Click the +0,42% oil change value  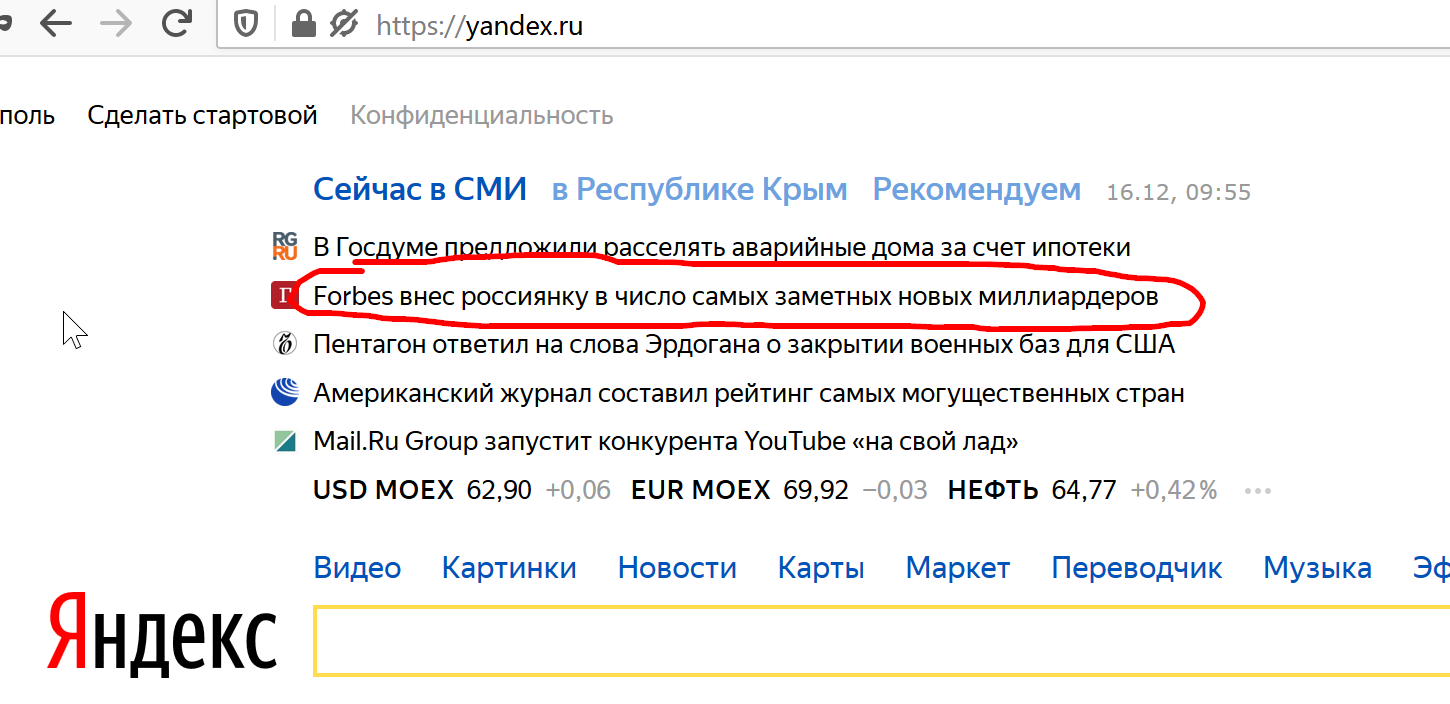(x=1174, y=490)
